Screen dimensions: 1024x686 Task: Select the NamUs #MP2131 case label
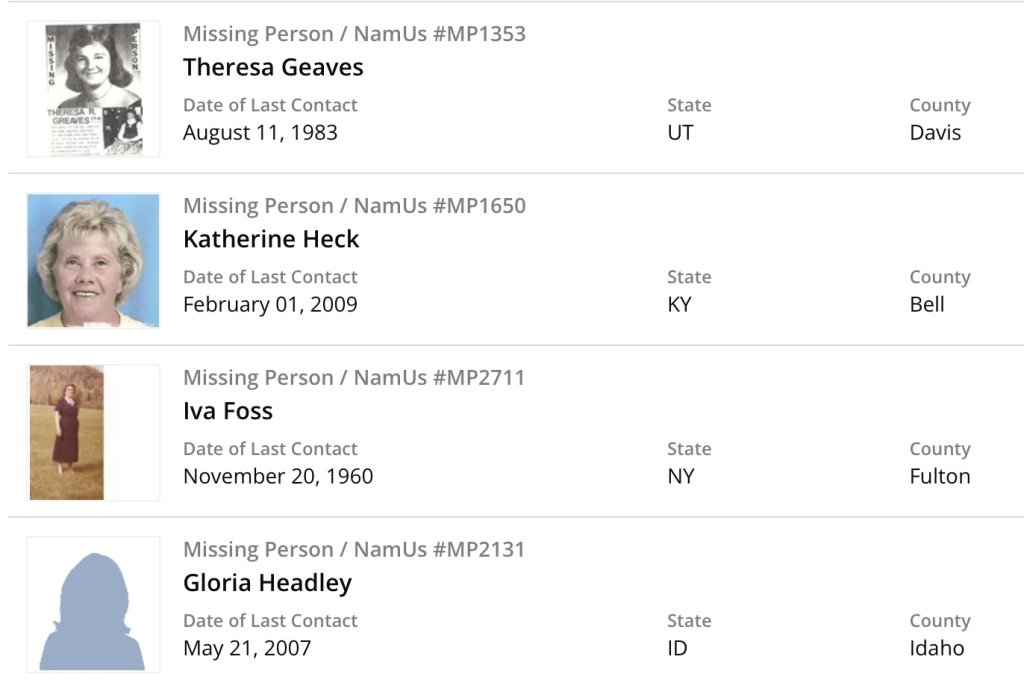pos(354,550)
